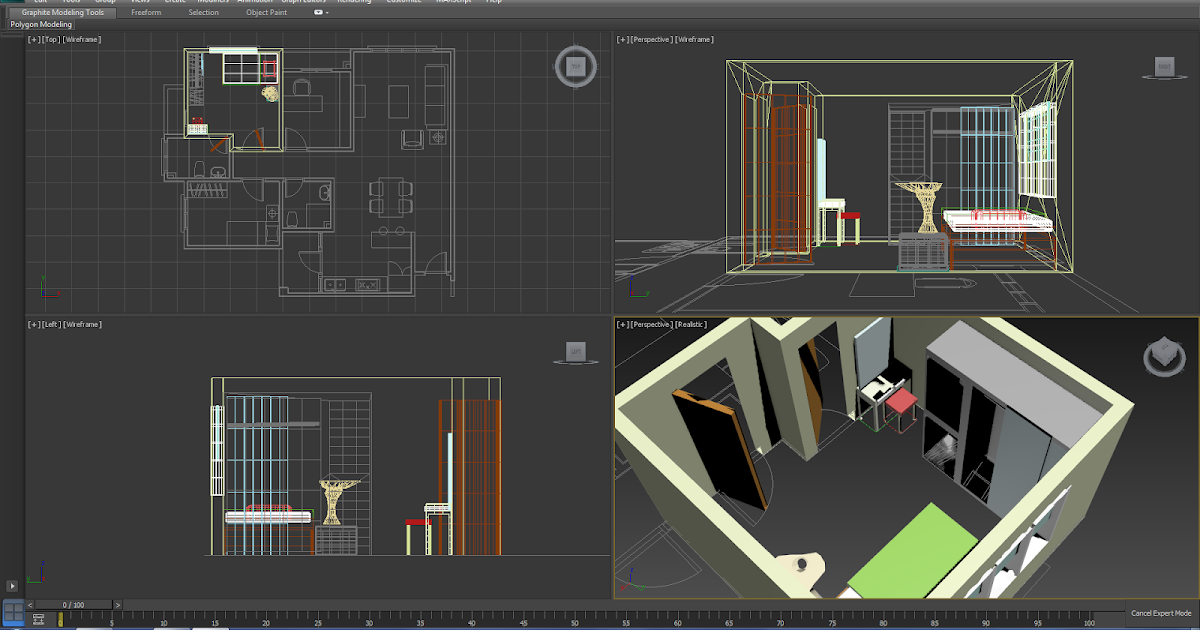Step time slider forward with right arrow
The width and height of the screenshot is (1200, 630).
(119, 605)
